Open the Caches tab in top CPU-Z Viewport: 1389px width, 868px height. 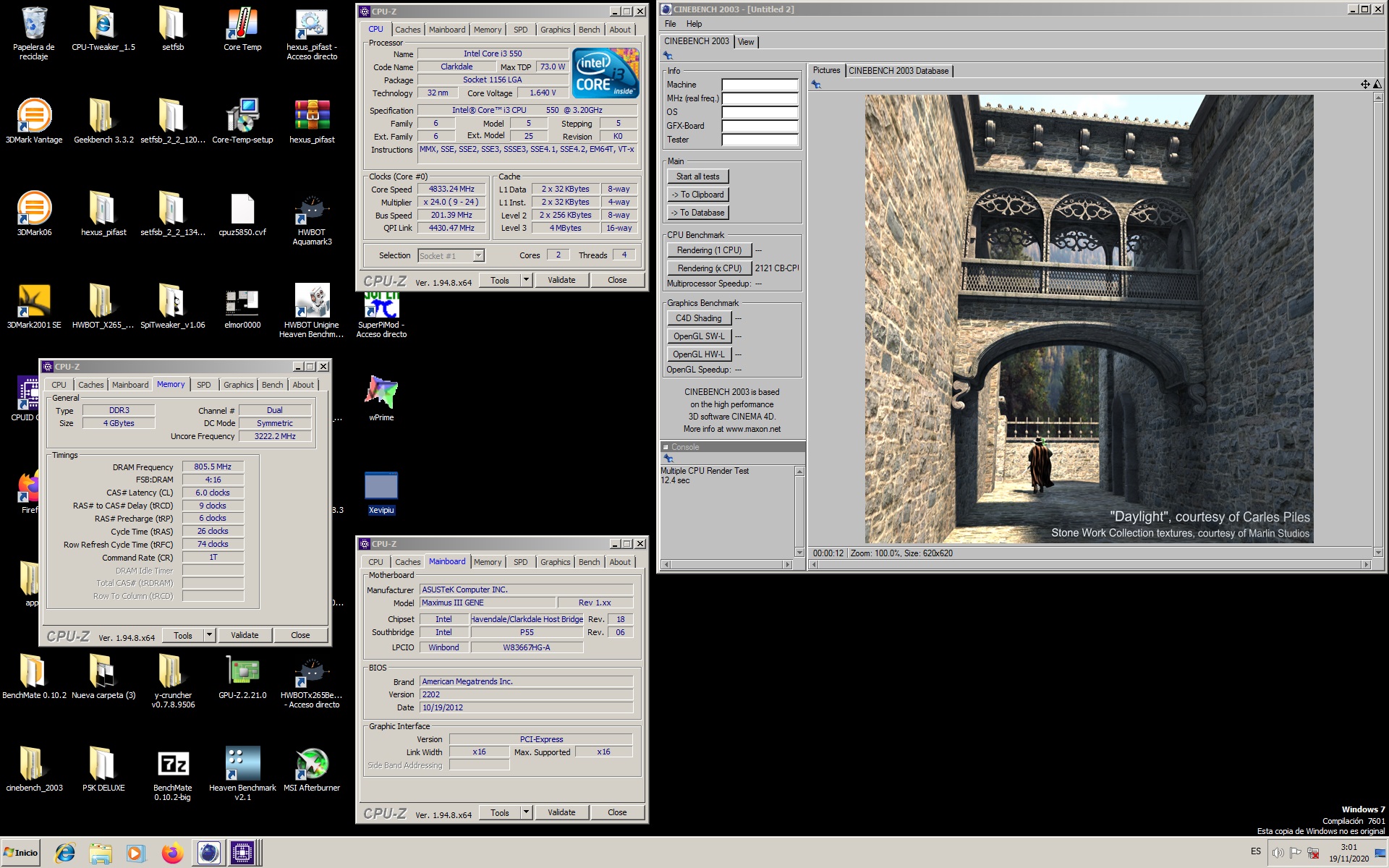coord(407,30)
